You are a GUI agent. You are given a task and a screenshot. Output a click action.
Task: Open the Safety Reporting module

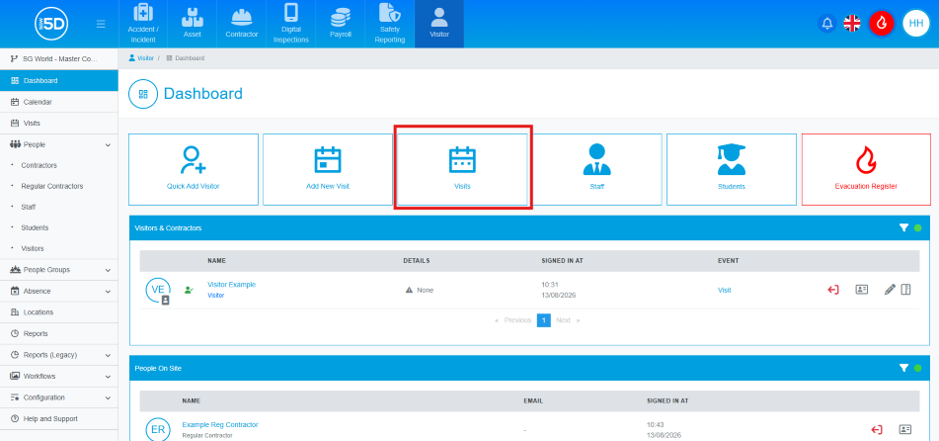click(390, 24)
